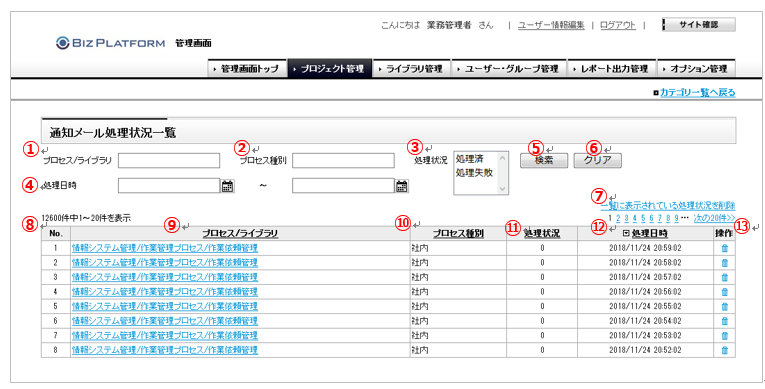Screen dimensions: 765x389
Task: Open row 5 情報システム管理 process link
Action: (x=165, y=307)
